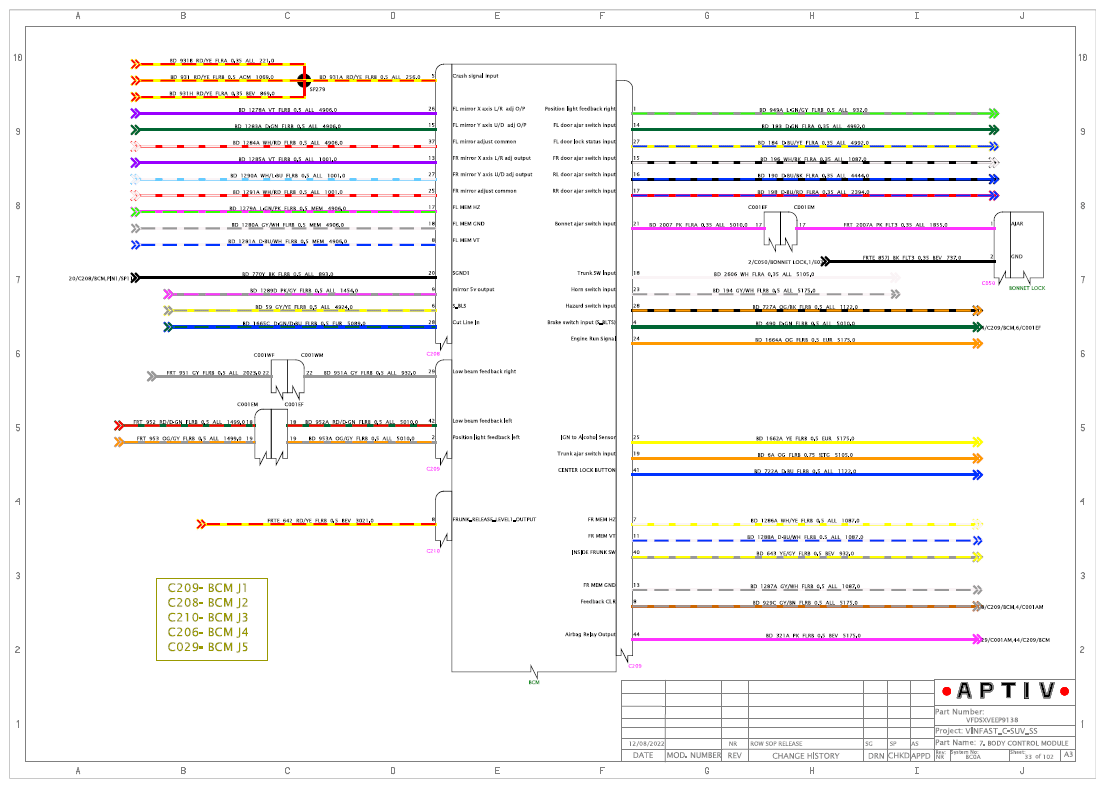Image resolution: width=1105 pixels, height=788 pixels.
Task: Click the 'ROW SOP RELEASE' change history entry
Action: tap(776, 744)
